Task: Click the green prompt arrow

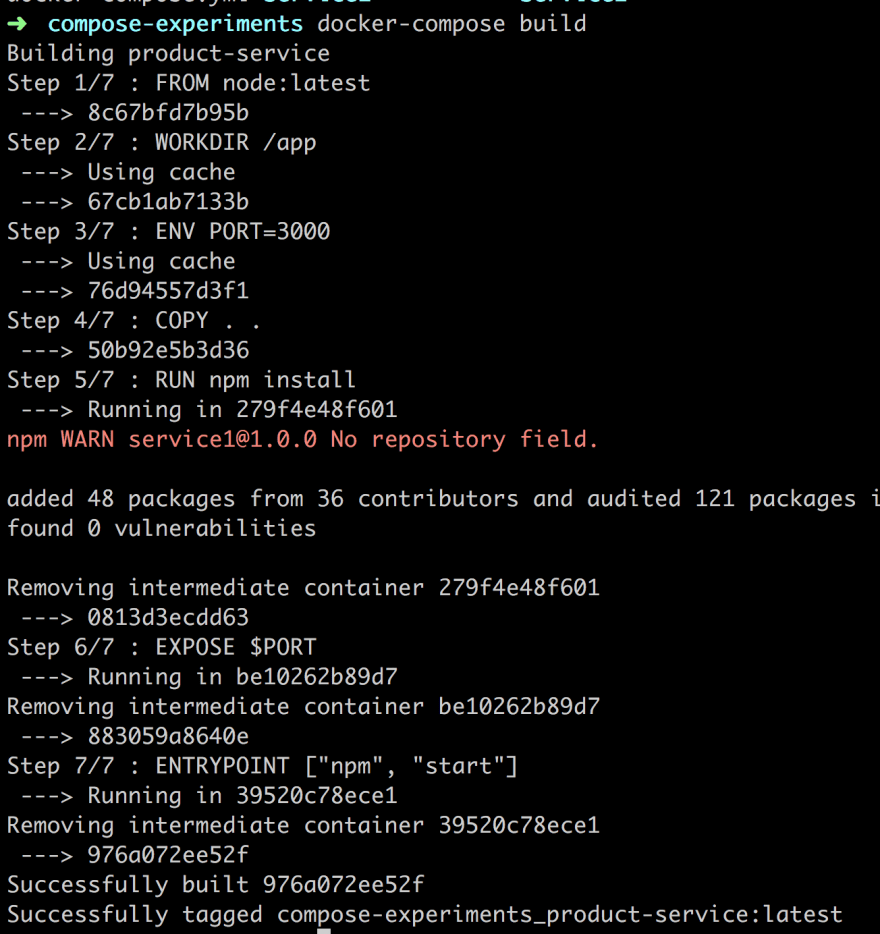Action: pyautogui.click(x=19, y=23)
